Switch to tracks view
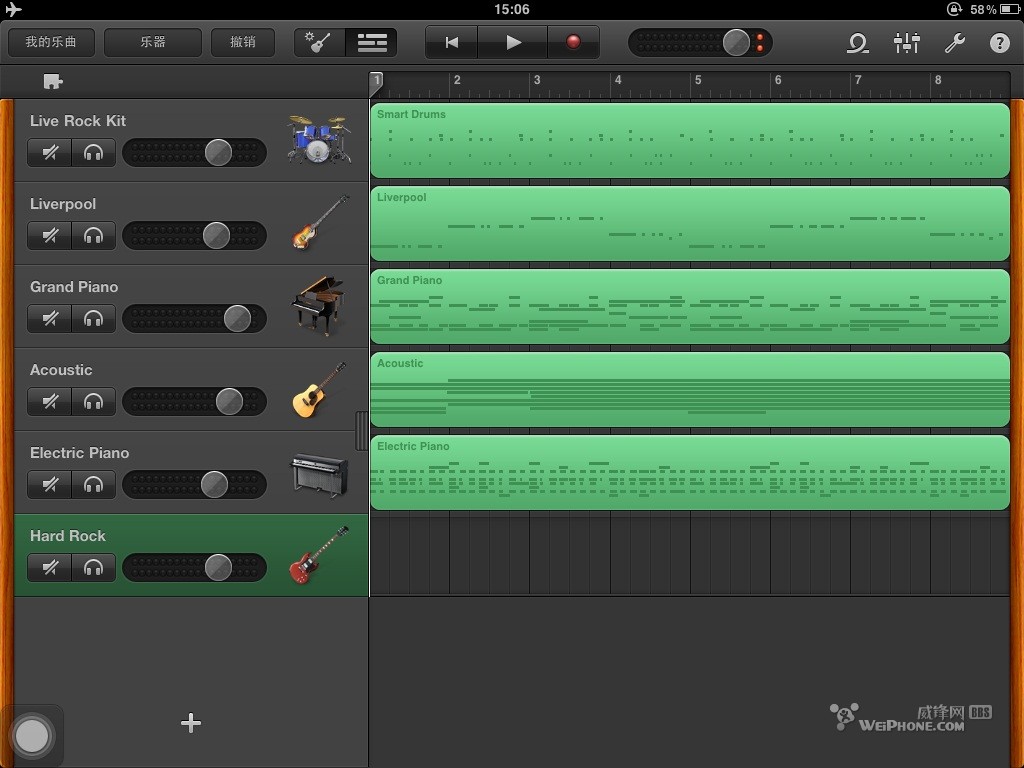1024x768 pixels. [372, 43]
